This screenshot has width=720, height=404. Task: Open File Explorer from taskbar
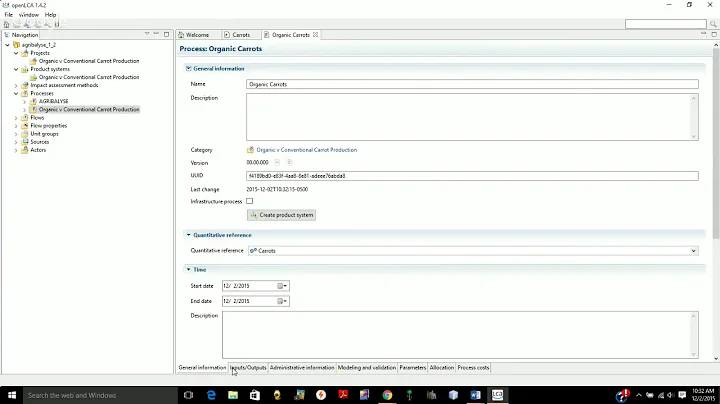click(233, 395)
